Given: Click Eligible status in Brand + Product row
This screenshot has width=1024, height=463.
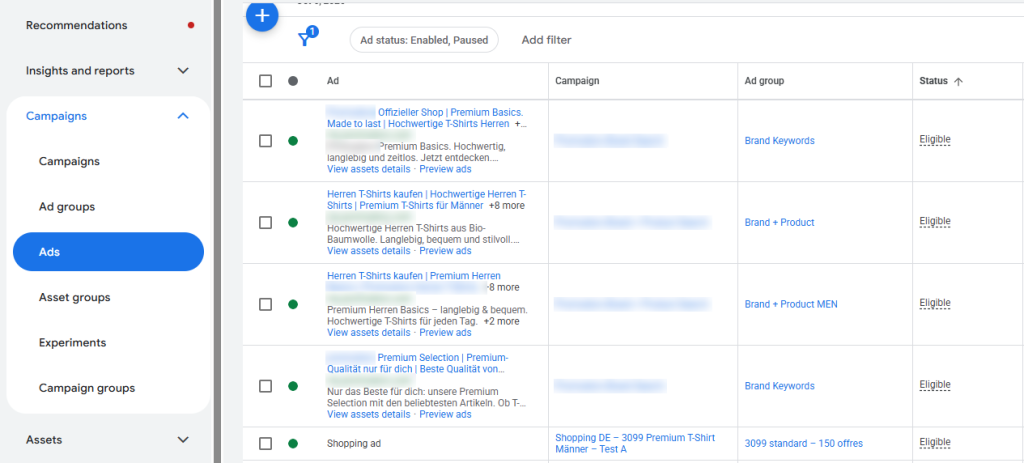Looking at the screenshot, I should 935,221.
